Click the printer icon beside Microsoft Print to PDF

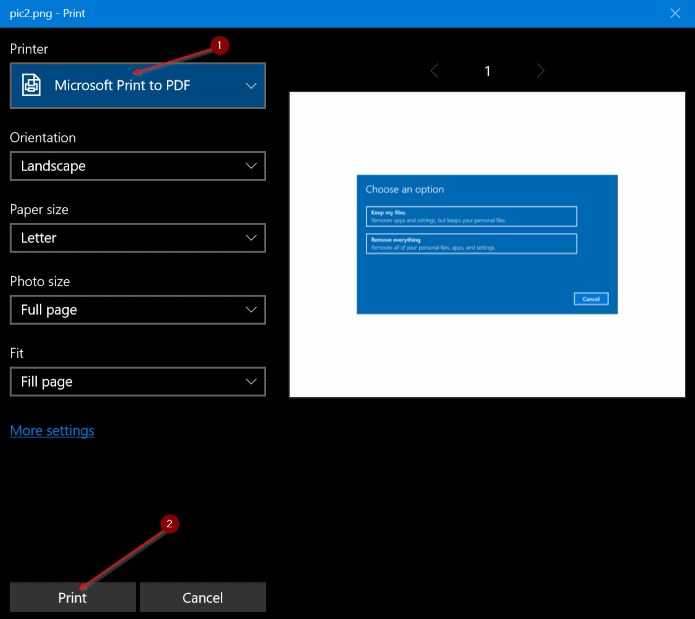tap(31, 86)
